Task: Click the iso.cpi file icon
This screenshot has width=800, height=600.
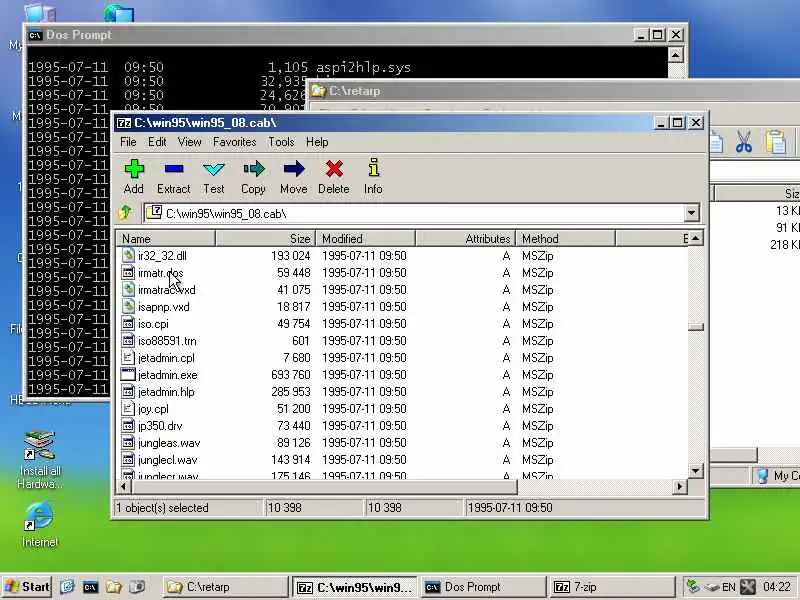Action: 128,323
